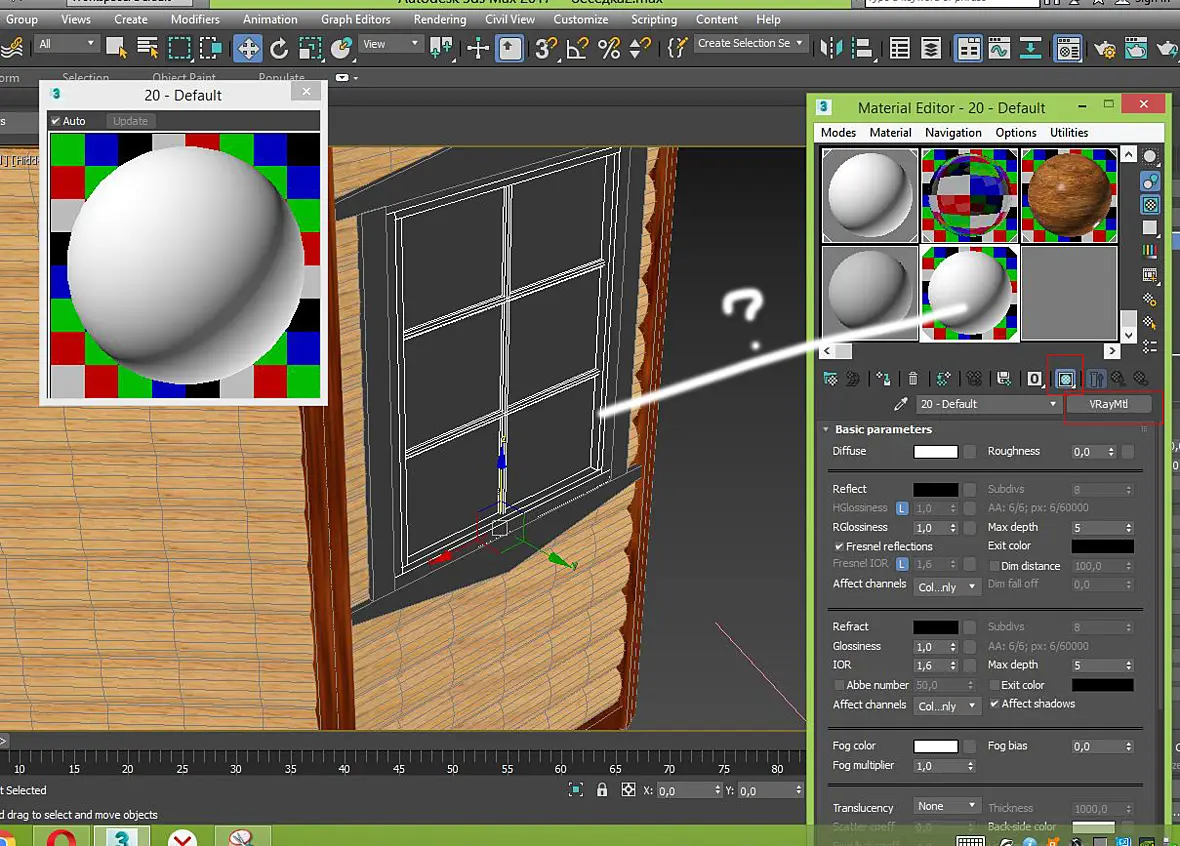The image size is (1180, 846).
Task: Toggle Show End Result icon
Action: [x=1096, y=379]
